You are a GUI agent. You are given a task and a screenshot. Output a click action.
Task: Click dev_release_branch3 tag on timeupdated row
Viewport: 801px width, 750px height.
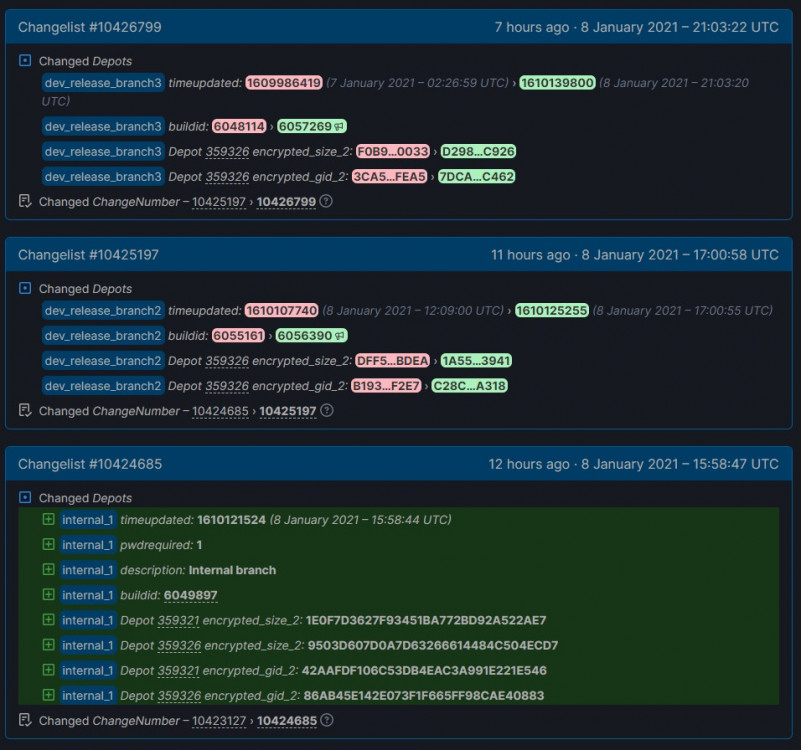click(103, 83)
